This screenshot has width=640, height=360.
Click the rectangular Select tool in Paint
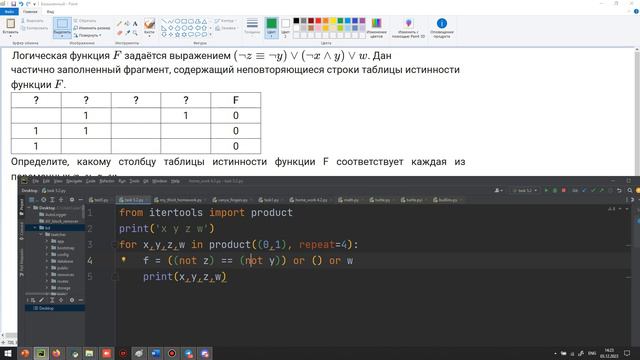point(62,24)
